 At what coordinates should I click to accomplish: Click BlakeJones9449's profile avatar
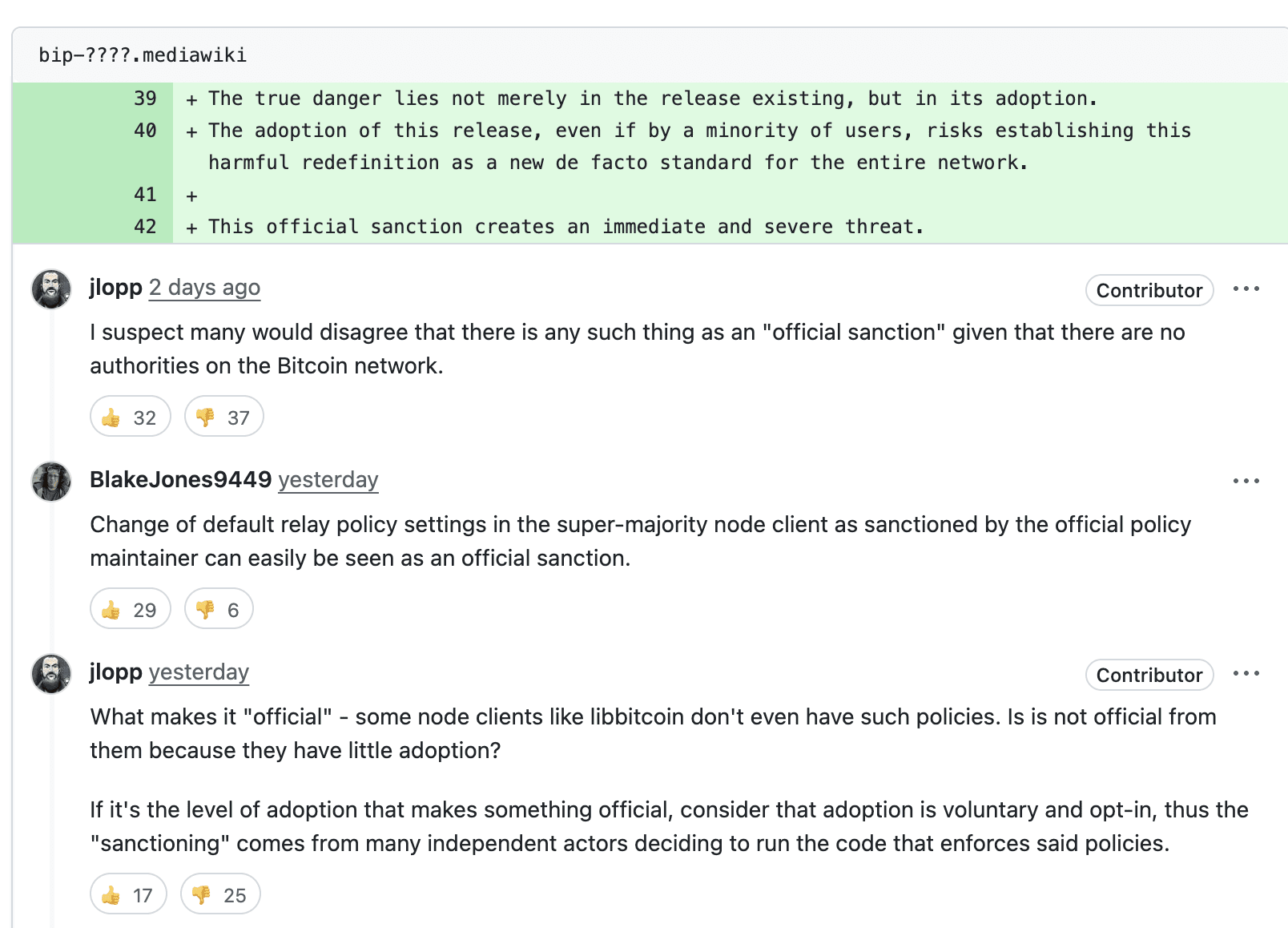tap(51, 481)
